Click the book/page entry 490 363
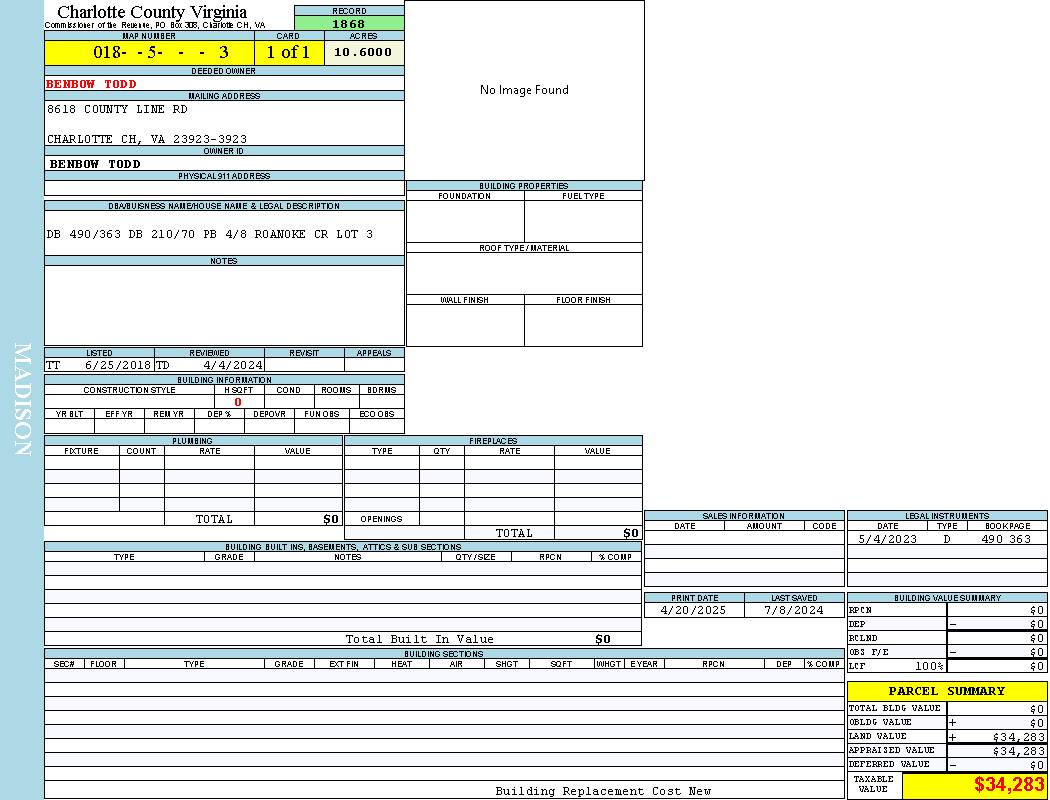 click(1005, 539)
